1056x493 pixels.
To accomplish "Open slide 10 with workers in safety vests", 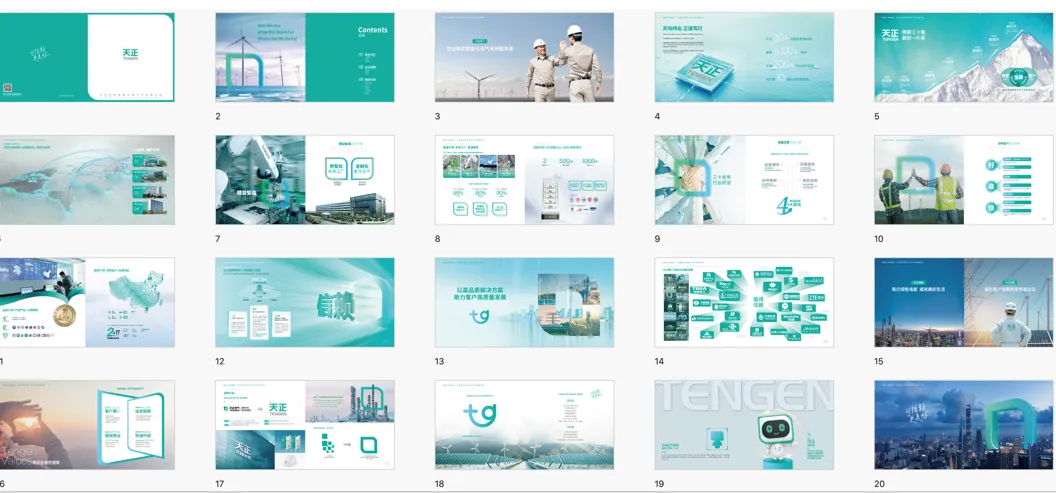I will click(x=964, y=180).
